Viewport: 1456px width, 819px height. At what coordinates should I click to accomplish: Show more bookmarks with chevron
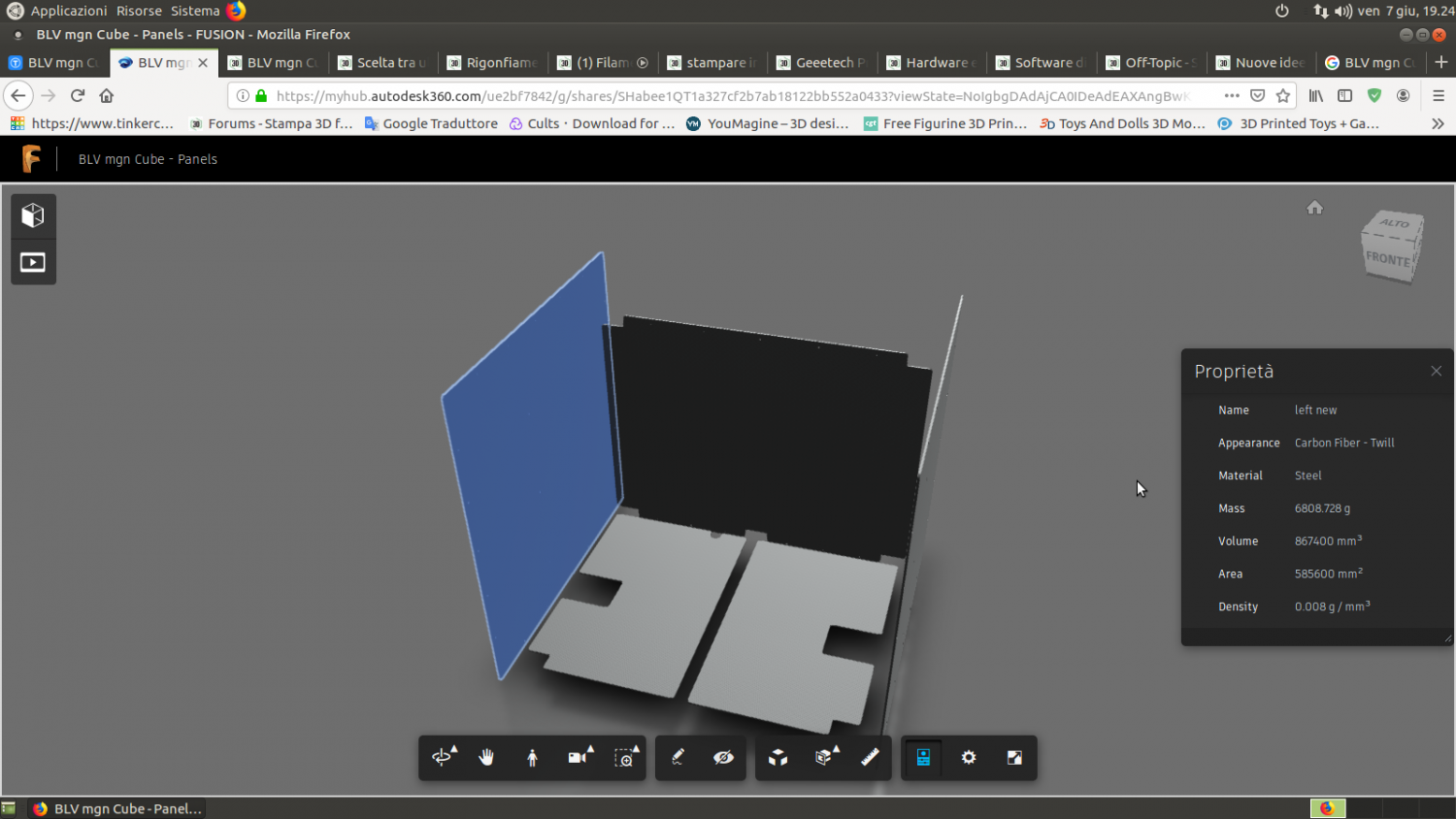click(1438, 124)
